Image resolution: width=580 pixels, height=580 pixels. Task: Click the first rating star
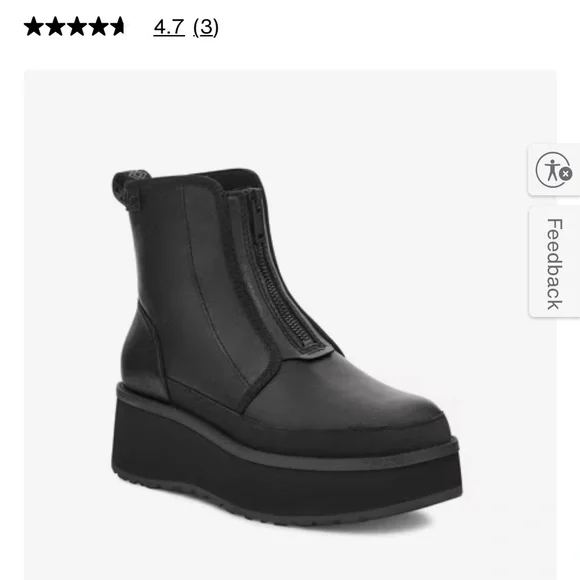34,27
